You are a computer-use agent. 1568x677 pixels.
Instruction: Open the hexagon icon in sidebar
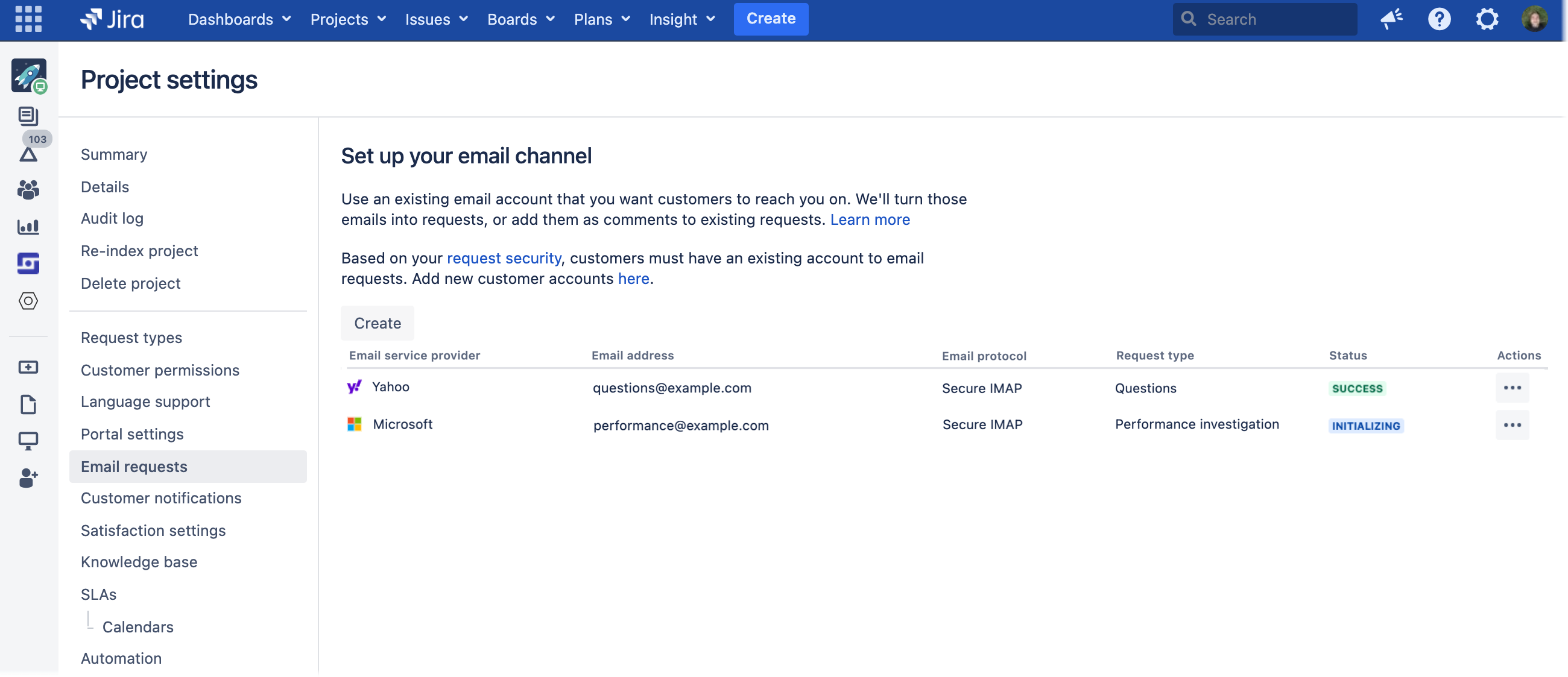(x=28, y=300)
